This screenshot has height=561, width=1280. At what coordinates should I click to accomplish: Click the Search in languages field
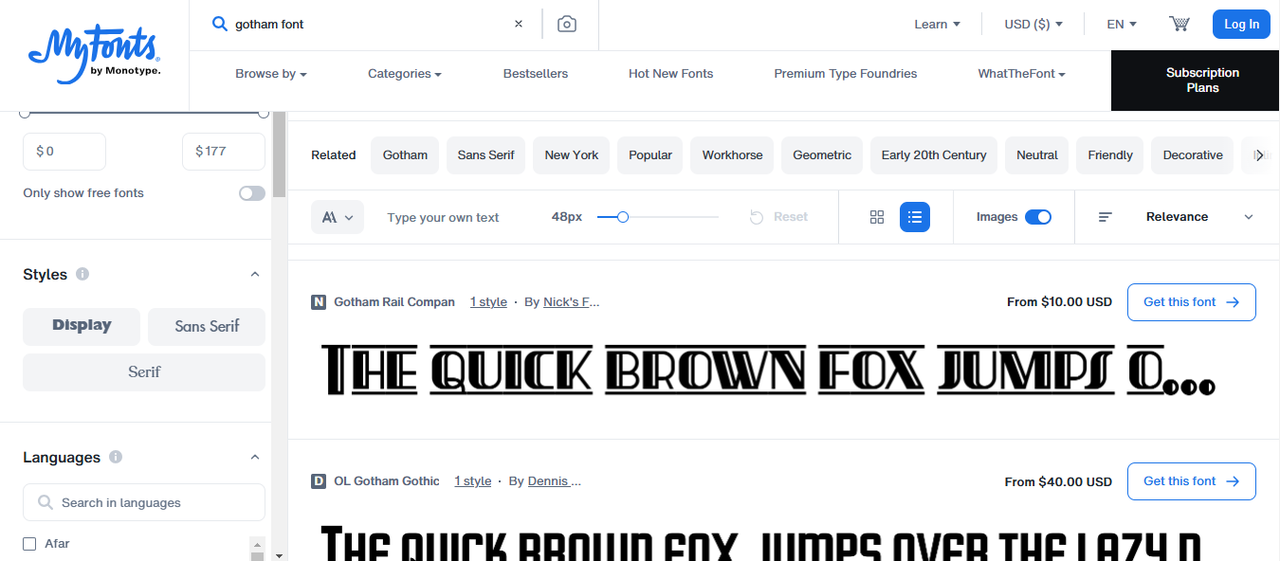(144, 503)
